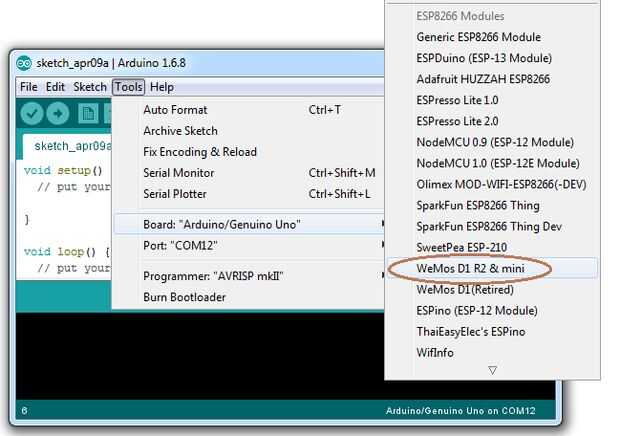Open the Sketch menu
Image resolution: width=620 pixels, height=436 pixels.
point(90,87)
